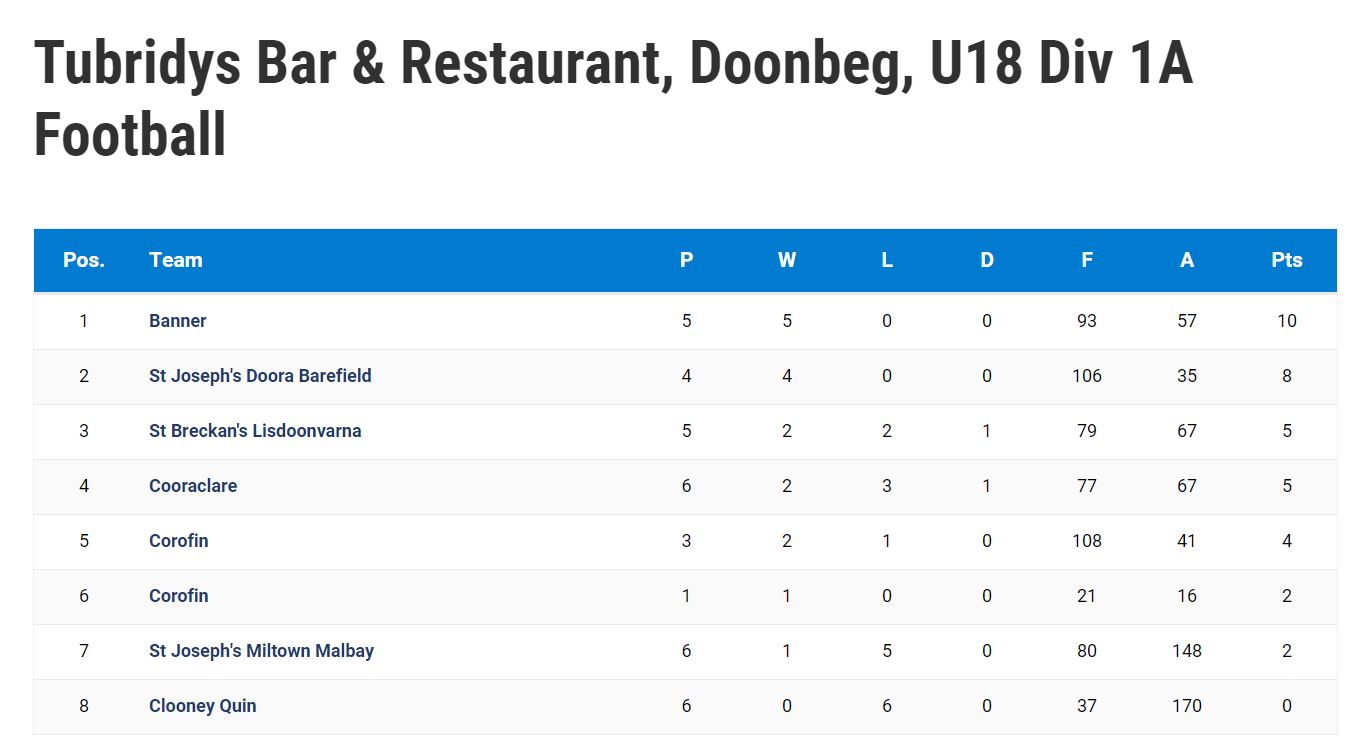Click the Pts column header
The height and width of the screenshot is (749, 1359).
(x=1287, y=260)
